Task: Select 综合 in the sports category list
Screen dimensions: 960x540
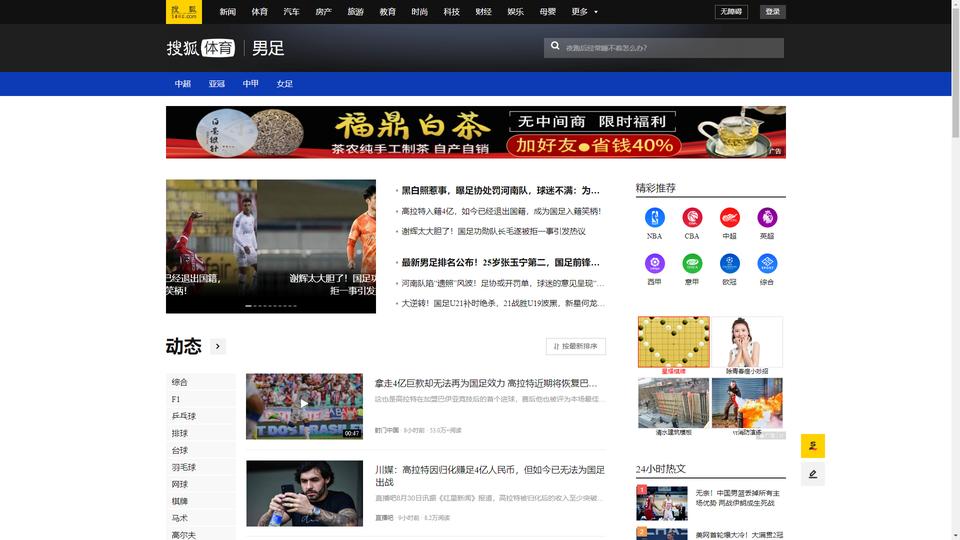Action: click(x=179, y=382)
